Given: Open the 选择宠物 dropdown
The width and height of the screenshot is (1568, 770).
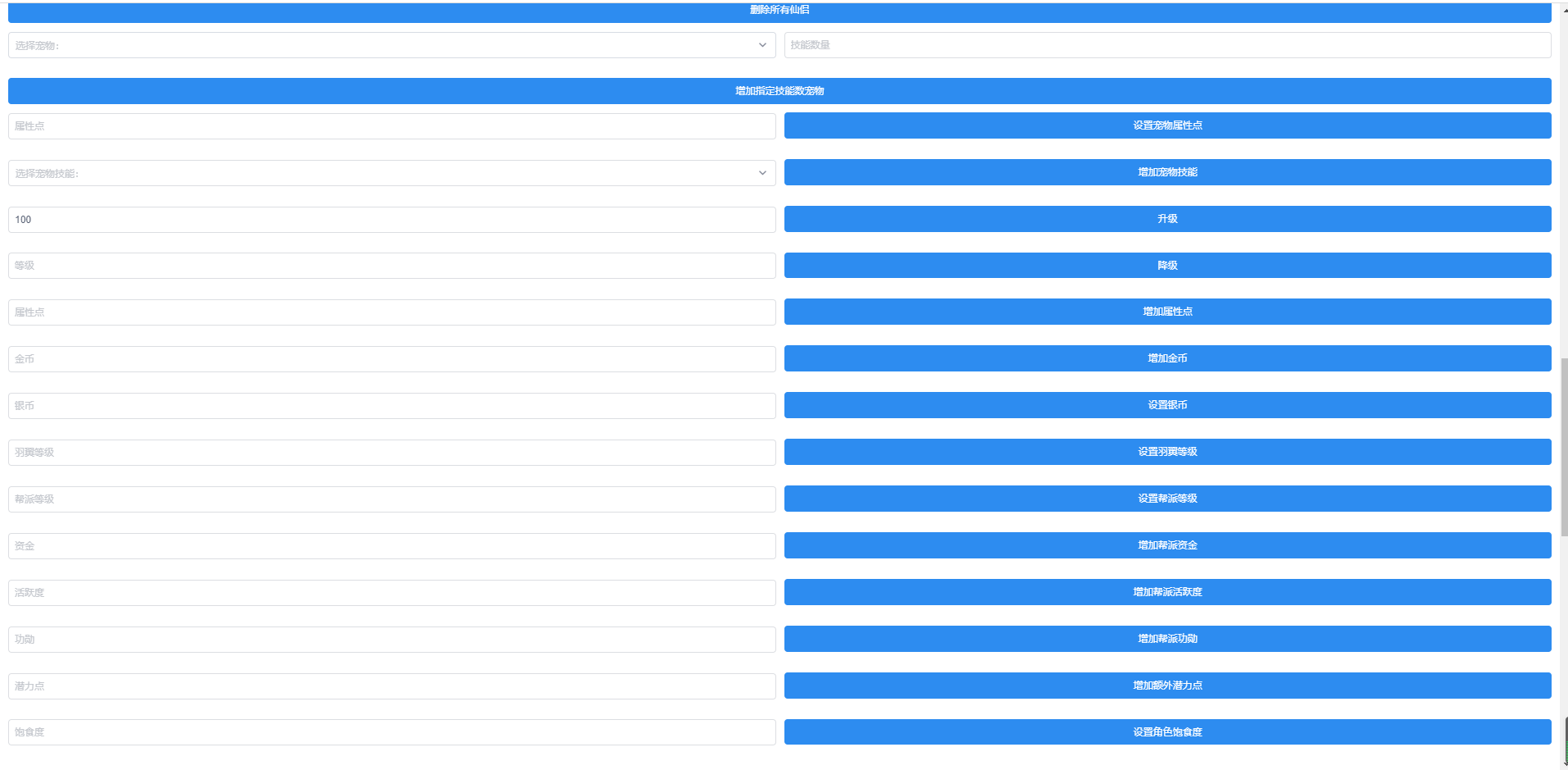Looking at the screenshot, I should pos(392,45).
